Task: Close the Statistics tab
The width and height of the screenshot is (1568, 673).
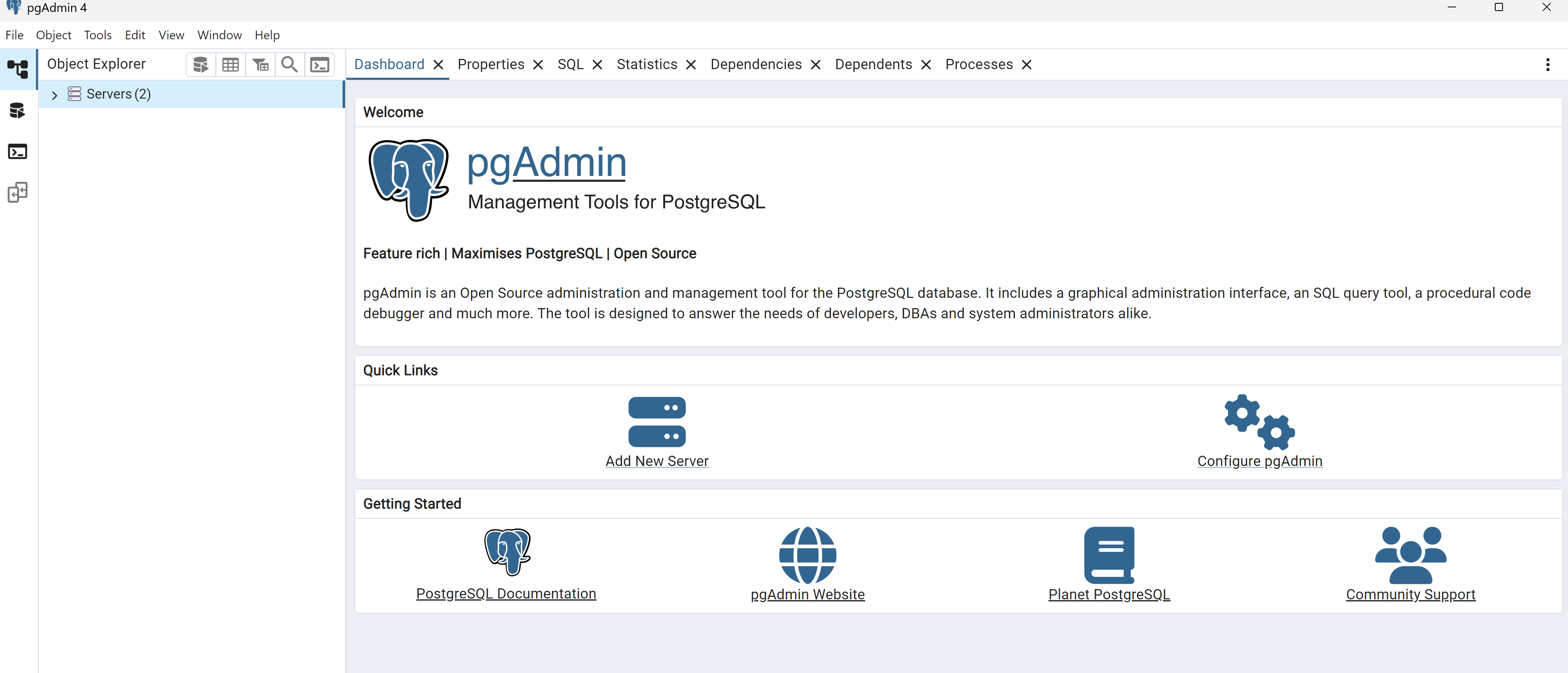Action: pos(691,65)
